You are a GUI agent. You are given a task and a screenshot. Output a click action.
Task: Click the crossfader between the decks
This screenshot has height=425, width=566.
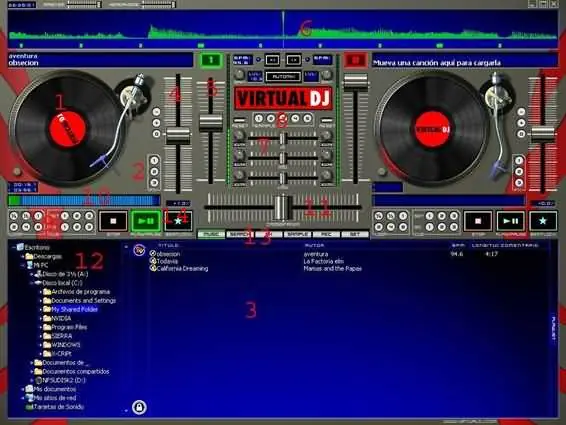coord(283,208)
